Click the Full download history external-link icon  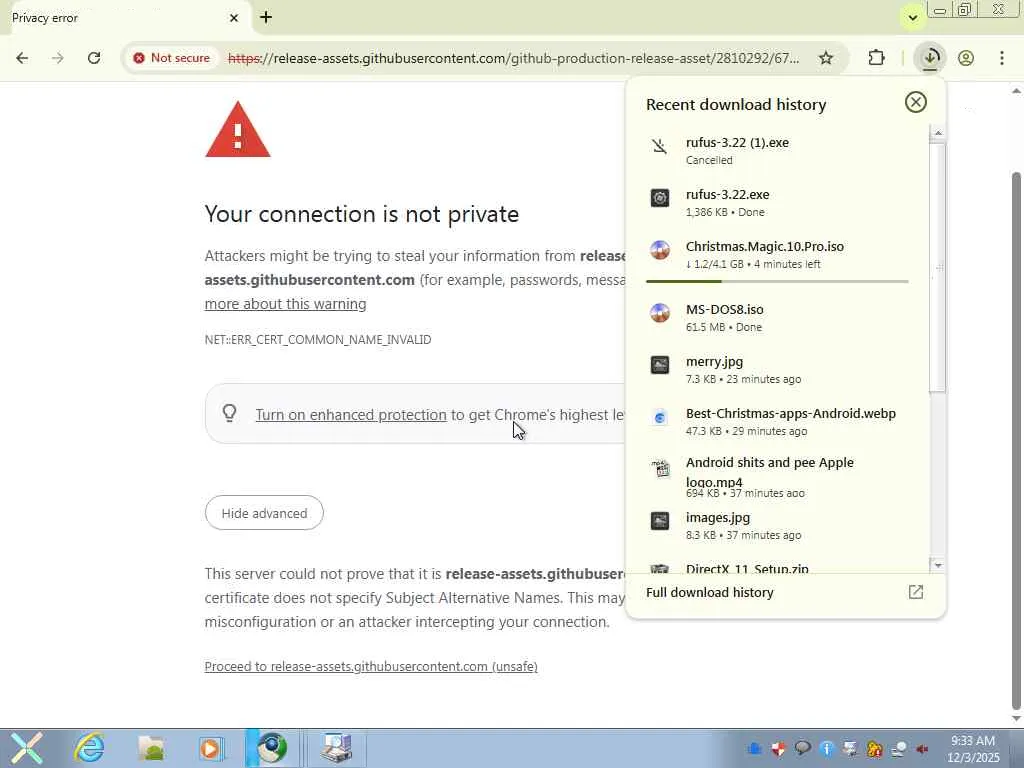point(916,592)
